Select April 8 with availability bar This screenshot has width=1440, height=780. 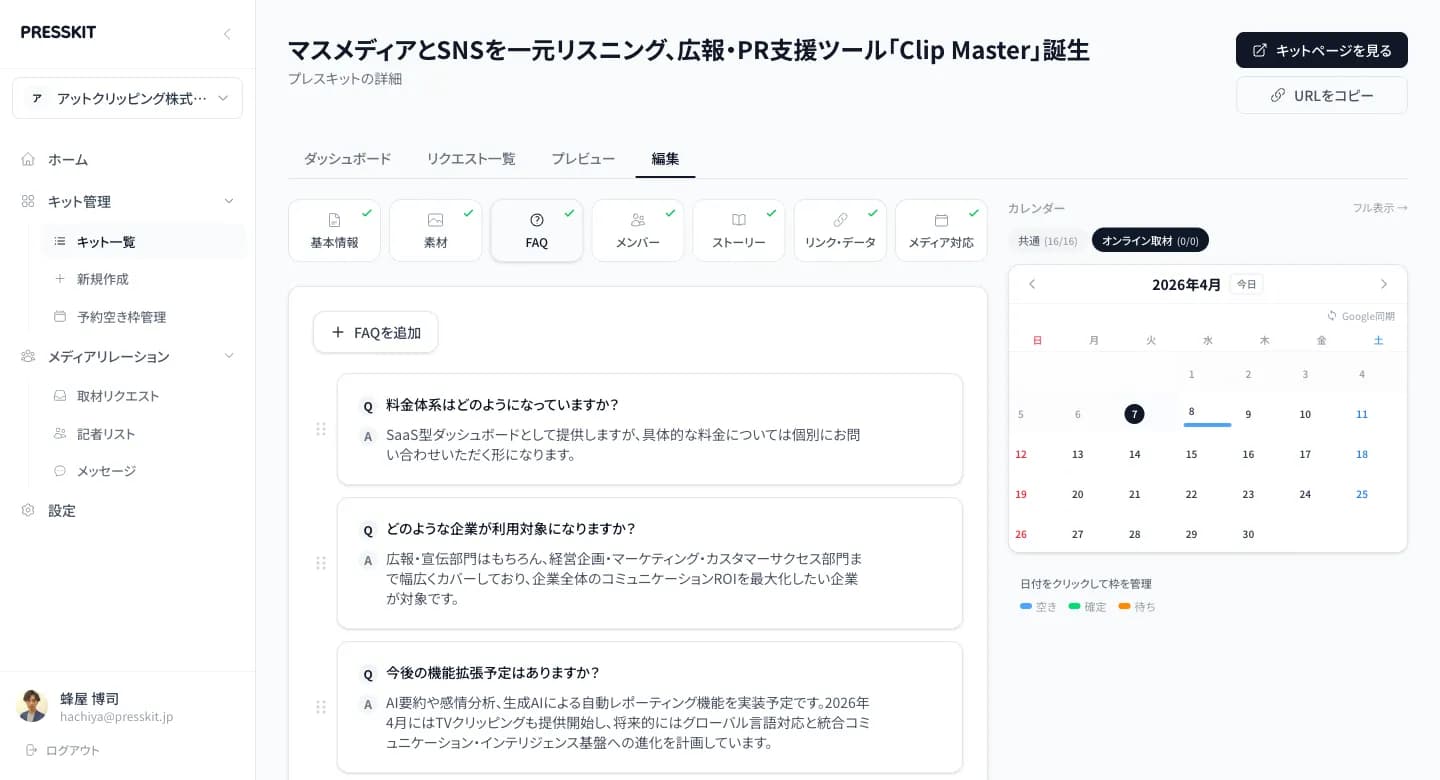coord(1207,414)
